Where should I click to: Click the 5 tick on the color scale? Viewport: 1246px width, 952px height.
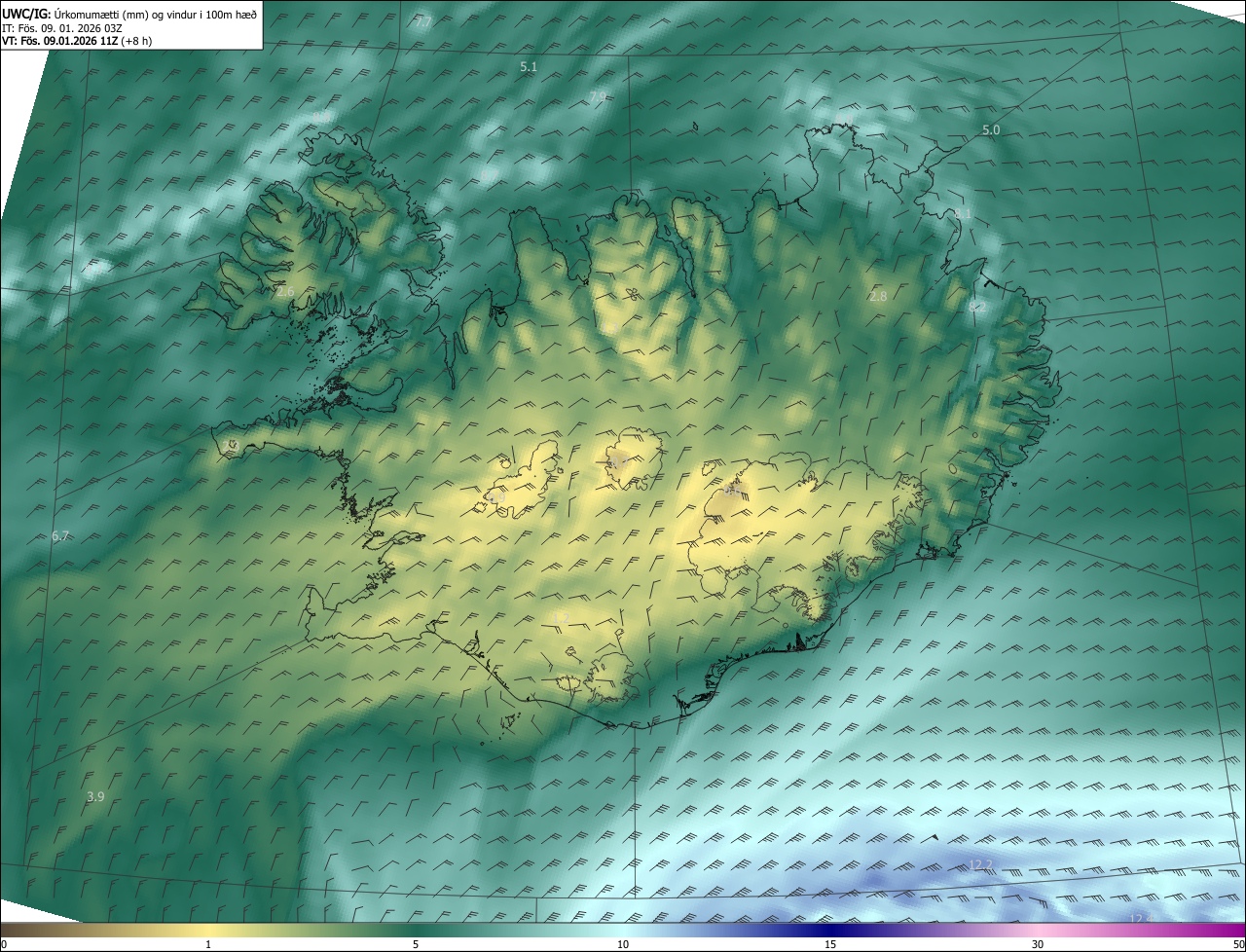[x=416, y=944]
